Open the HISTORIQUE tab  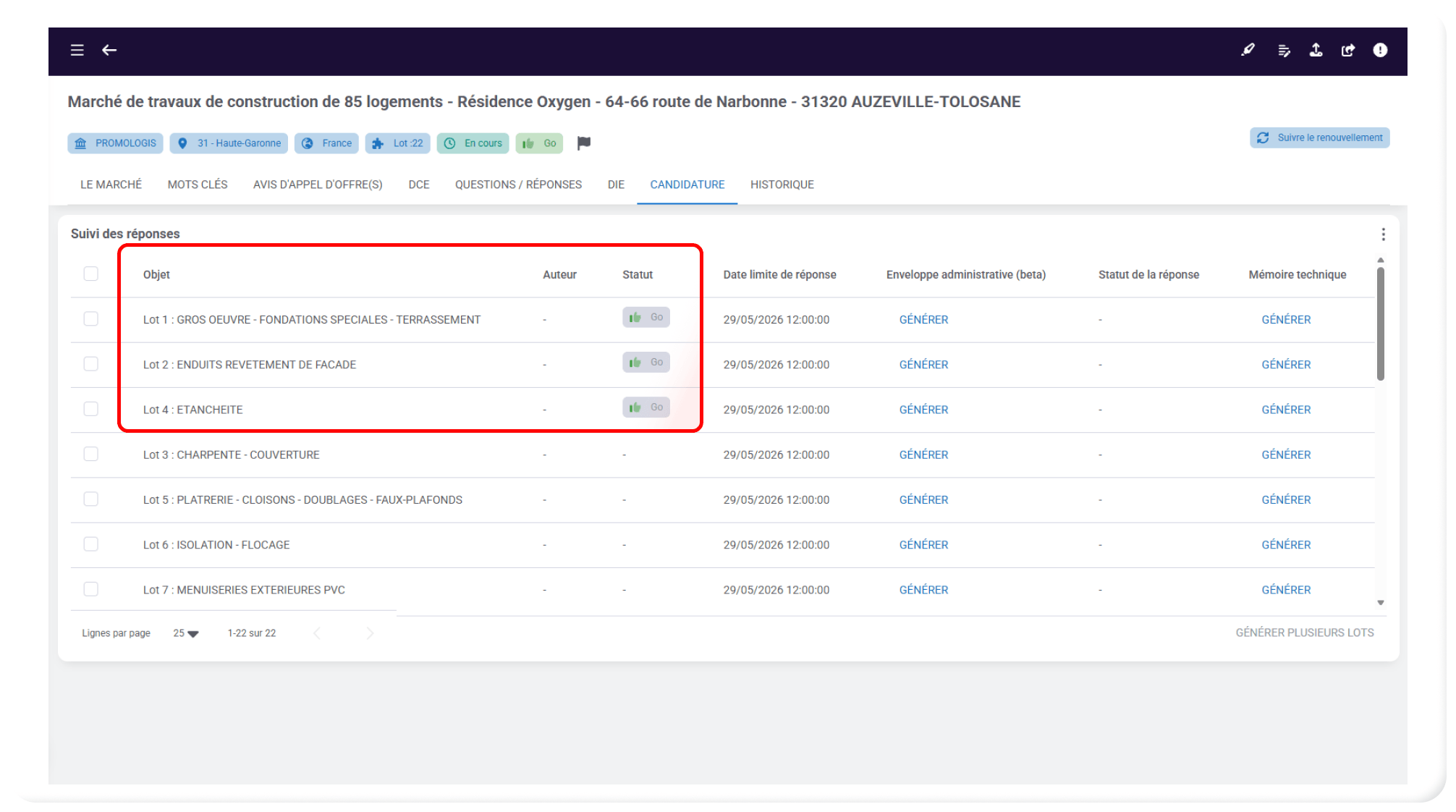[782, 185]
